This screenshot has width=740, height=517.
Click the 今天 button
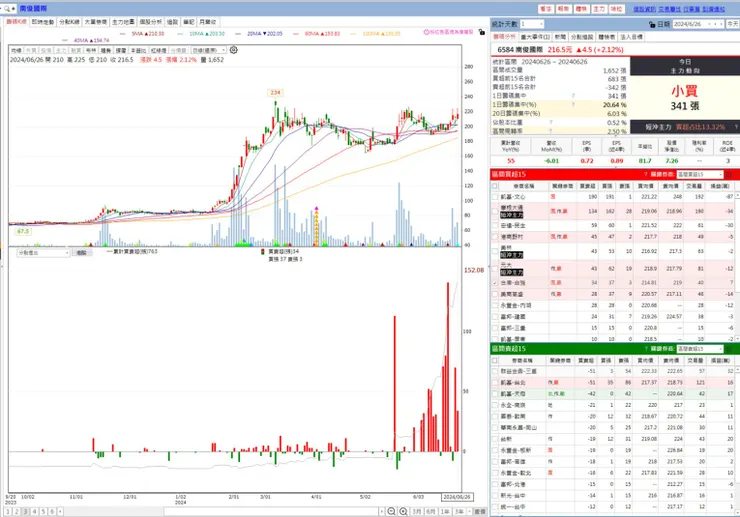point(732,24)
